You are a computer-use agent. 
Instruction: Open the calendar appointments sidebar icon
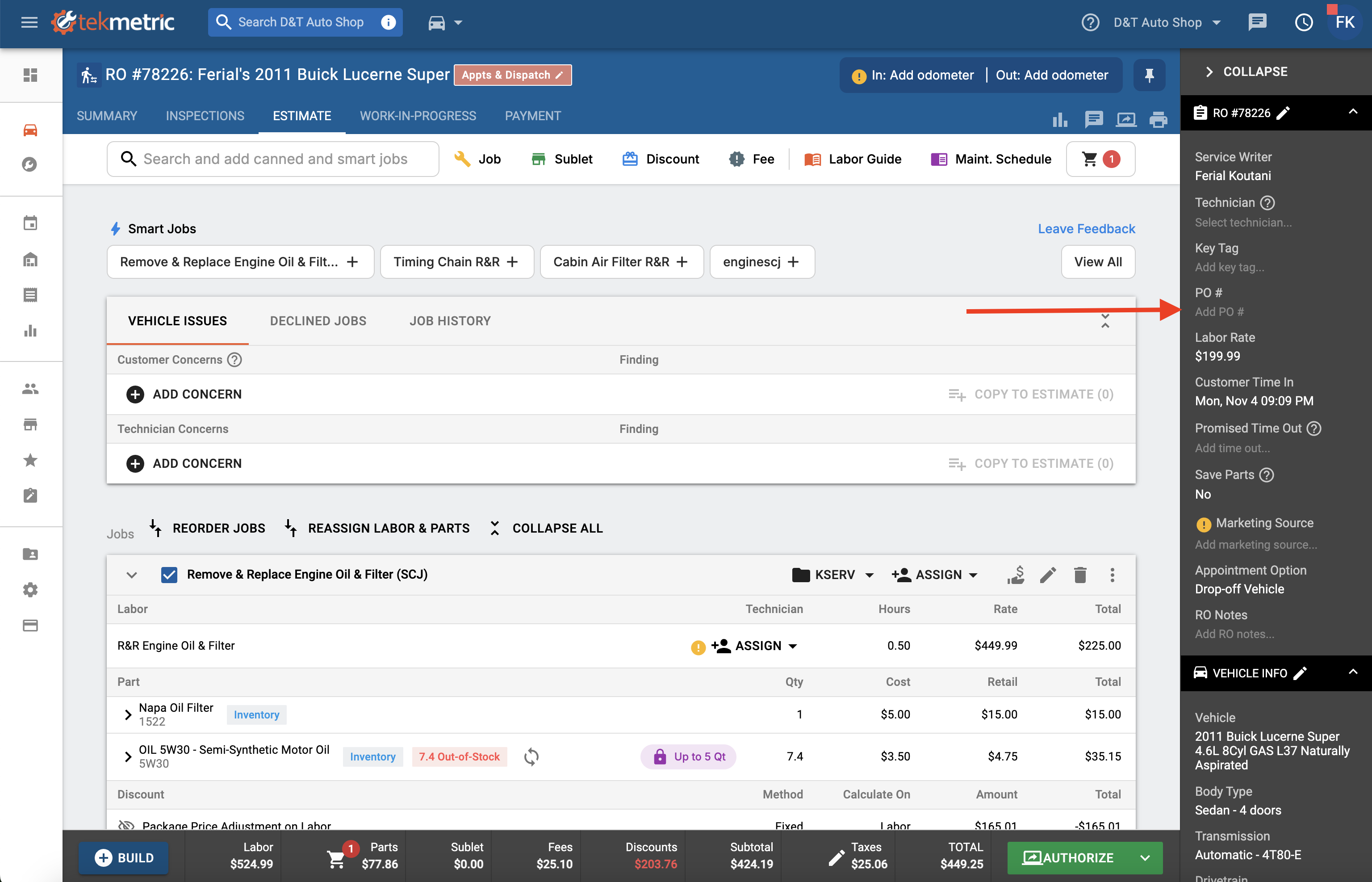click(x=30, y=223)
